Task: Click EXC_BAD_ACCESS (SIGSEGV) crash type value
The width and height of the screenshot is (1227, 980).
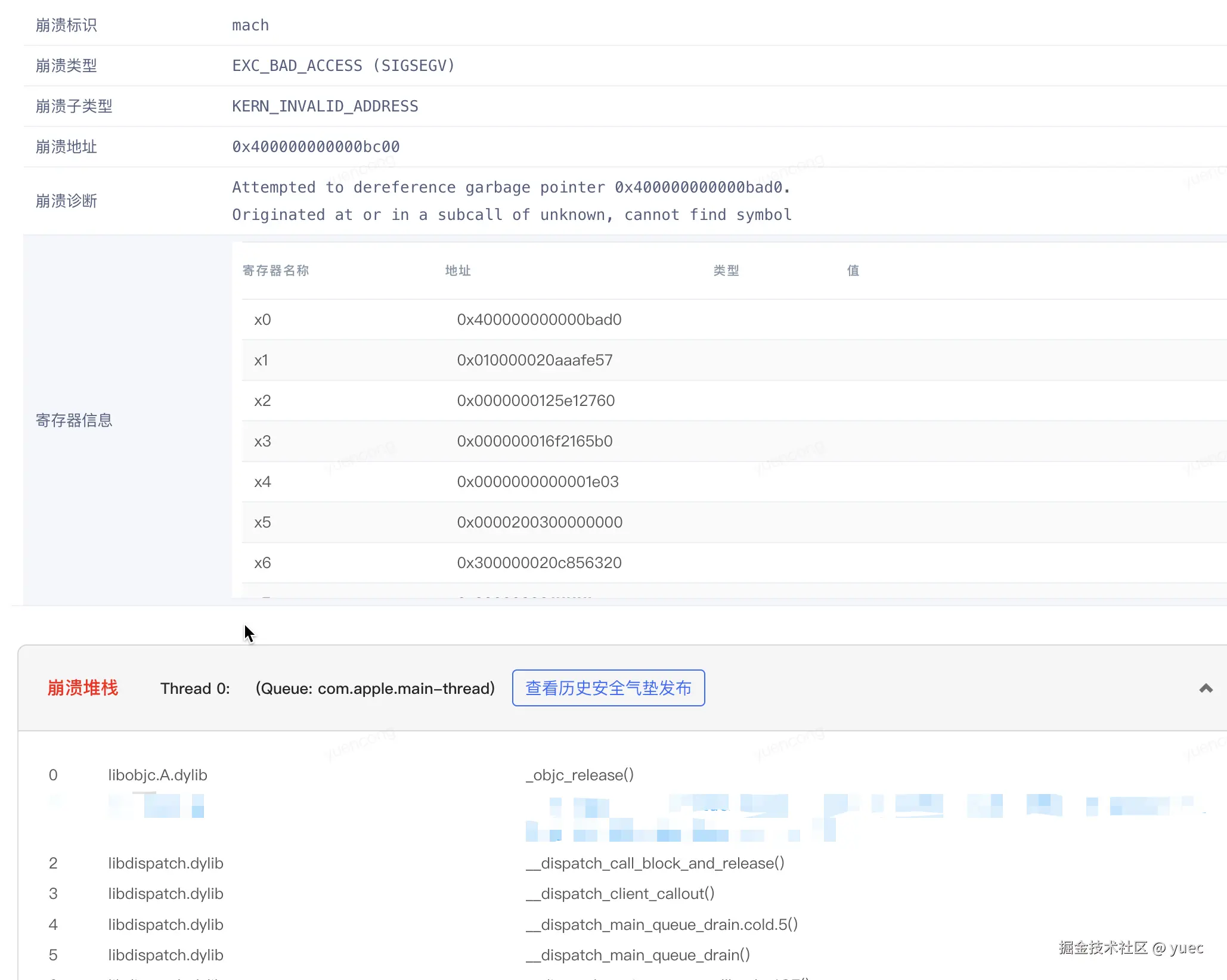Action: point(343,66)
